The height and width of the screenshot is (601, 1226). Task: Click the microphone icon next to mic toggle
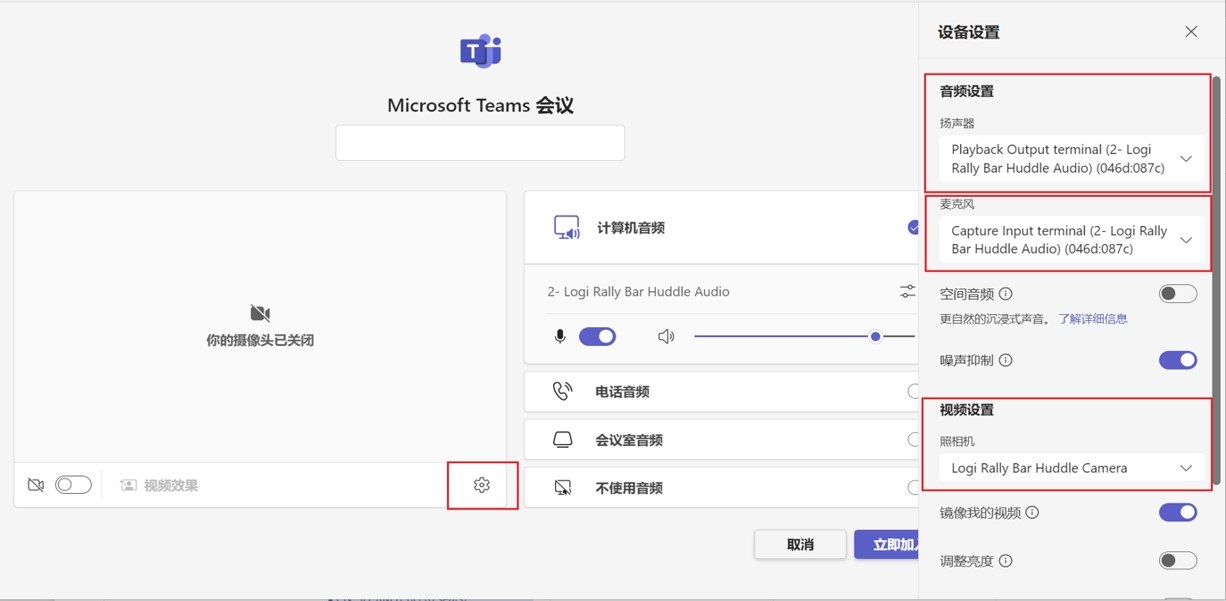click(x=560, y=337)
